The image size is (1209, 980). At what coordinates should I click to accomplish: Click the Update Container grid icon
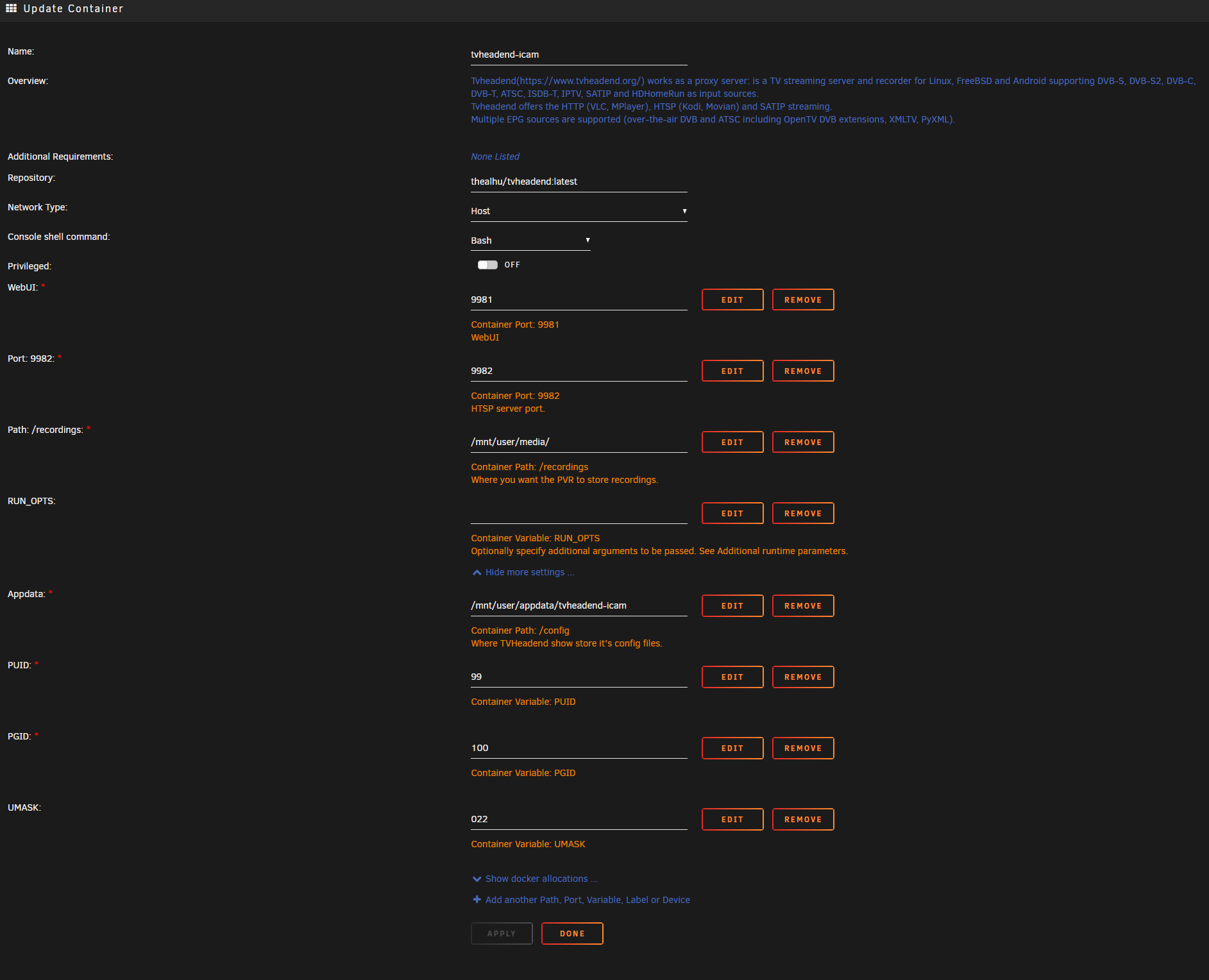coord(11,8)
